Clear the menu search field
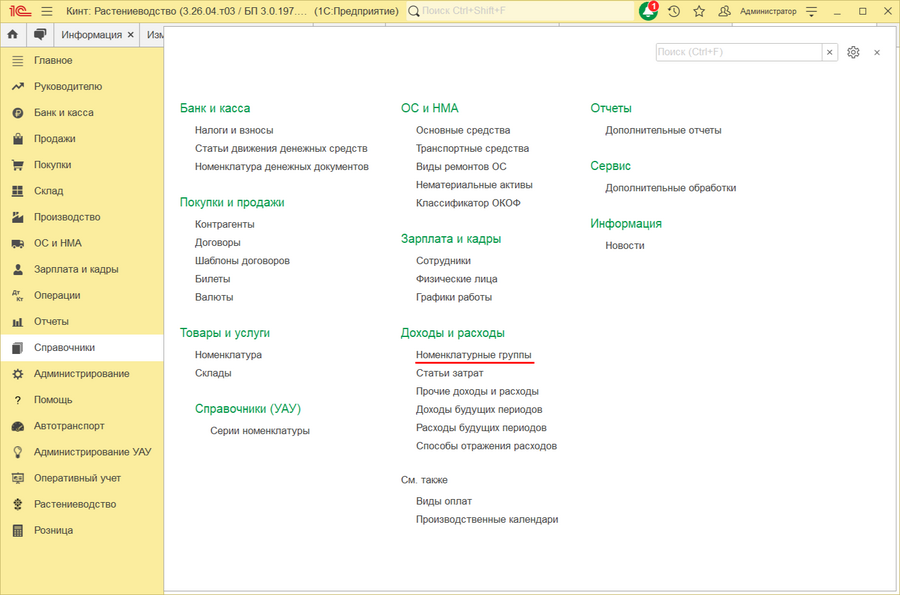 [829, 52]
